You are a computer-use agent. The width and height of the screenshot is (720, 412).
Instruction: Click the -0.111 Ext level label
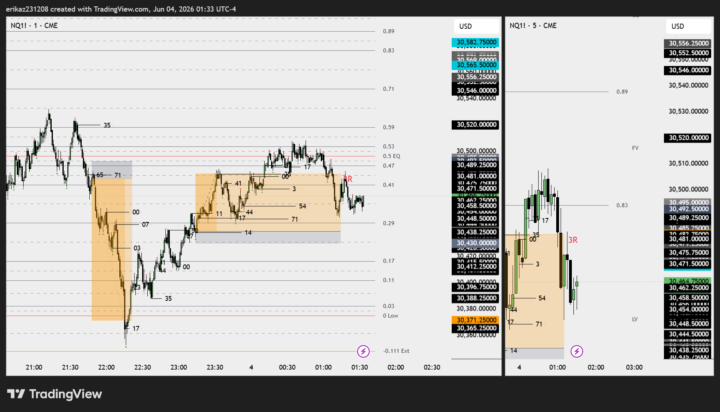coord(396,351)
